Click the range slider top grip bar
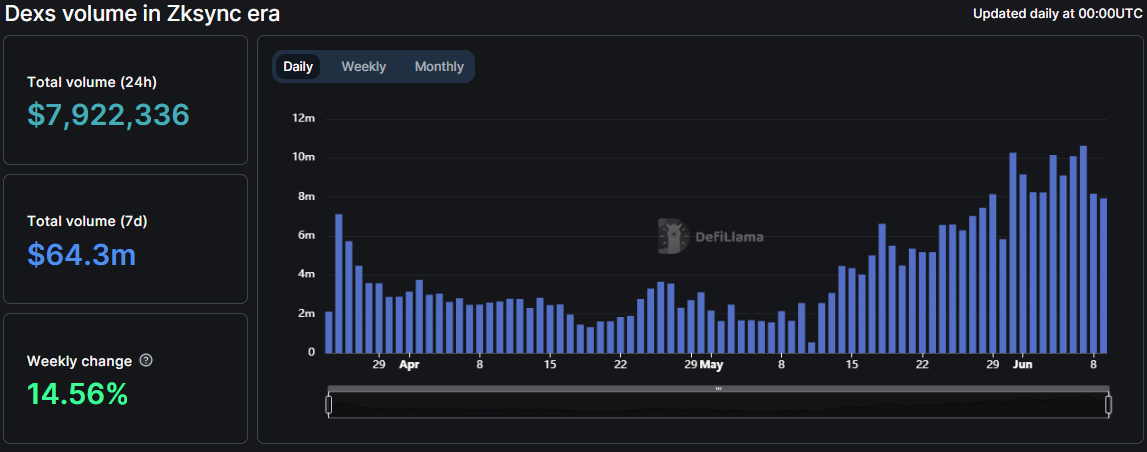This screenshot has width=1147, height=452. click(x=718, y=388)
